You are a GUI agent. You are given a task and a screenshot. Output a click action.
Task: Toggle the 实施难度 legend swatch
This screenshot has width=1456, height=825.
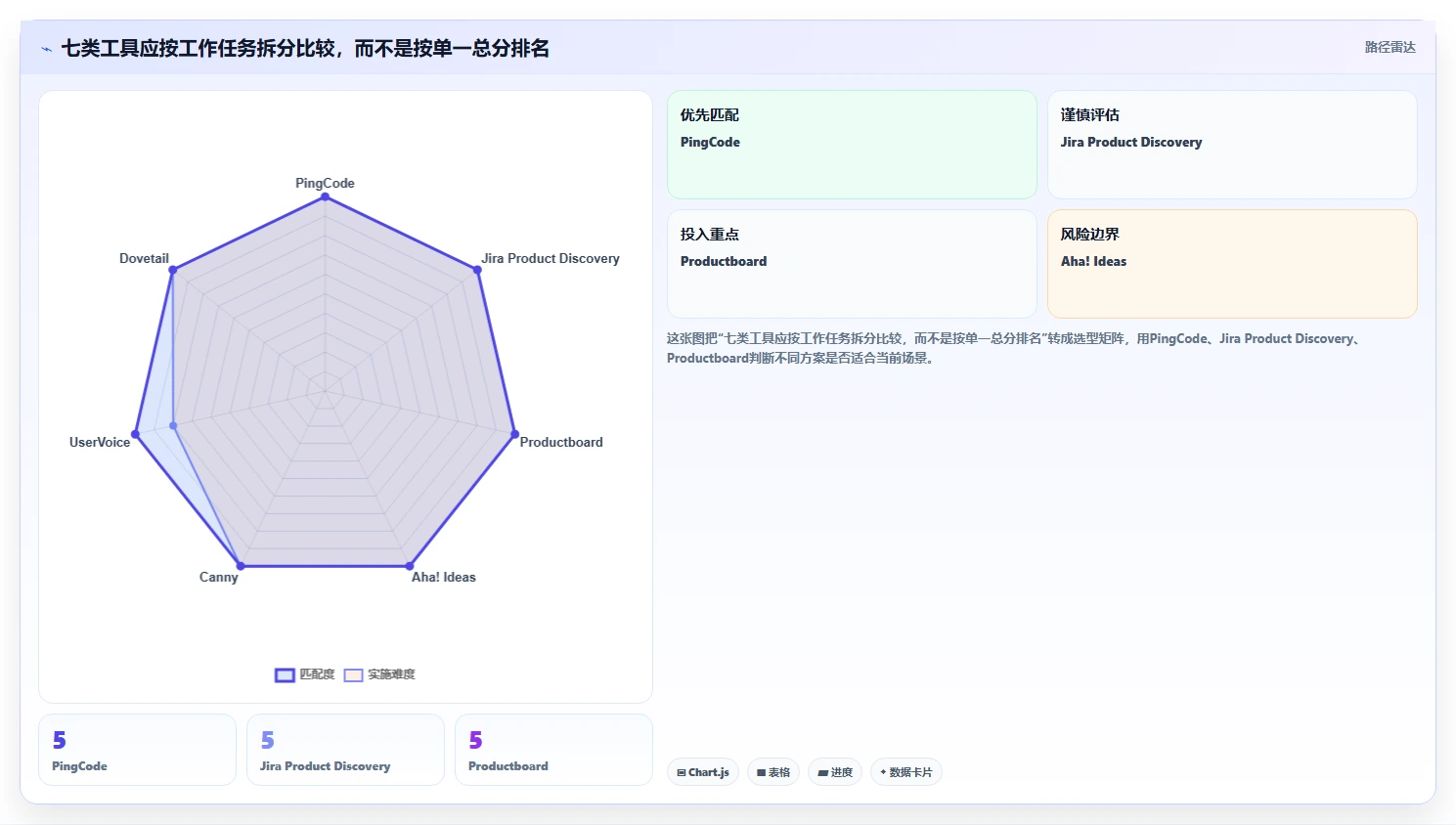pos(353,674)
